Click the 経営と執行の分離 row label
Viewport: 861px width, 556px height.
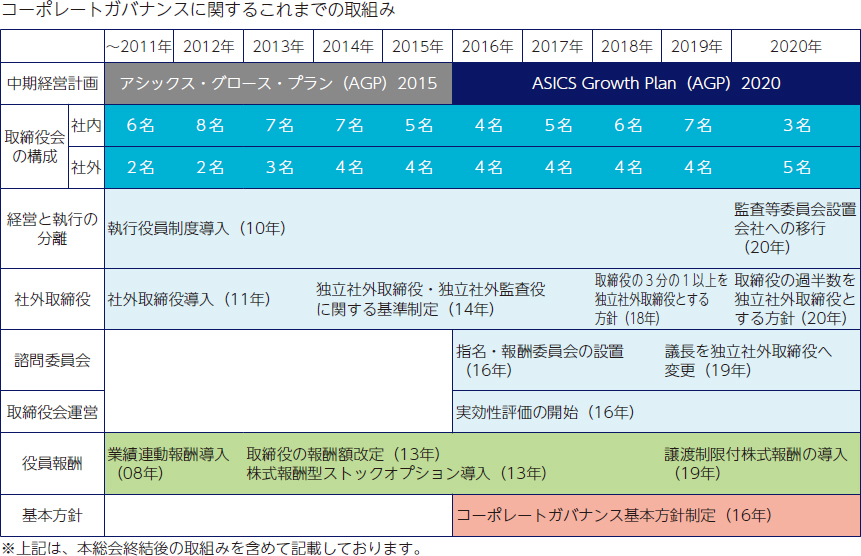point(52,228)
